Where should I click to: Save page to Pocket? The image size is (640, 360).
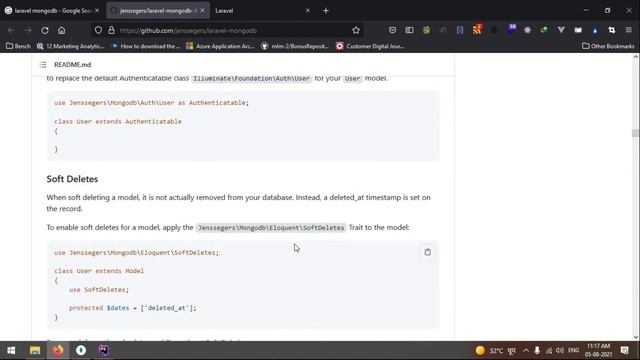tap(392, 30)
